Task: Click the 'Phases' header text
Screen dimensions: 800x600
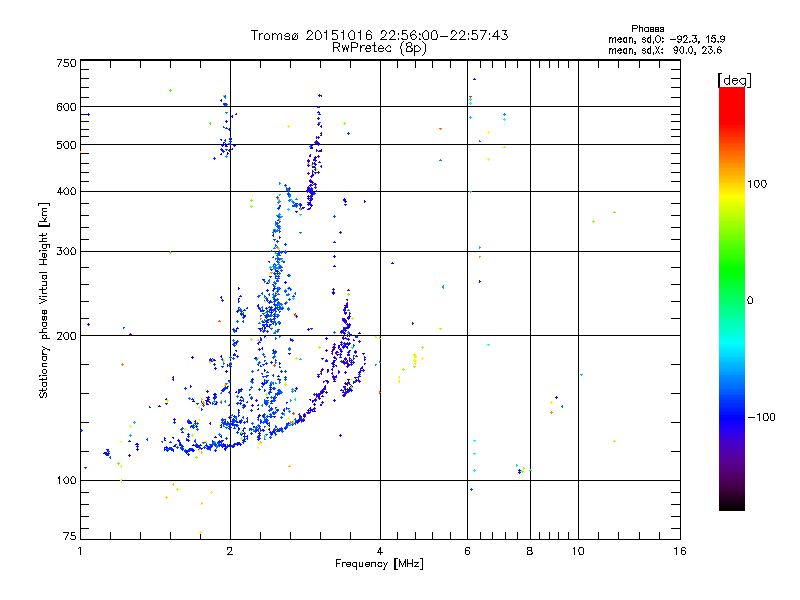Action: tap(647, 29)
